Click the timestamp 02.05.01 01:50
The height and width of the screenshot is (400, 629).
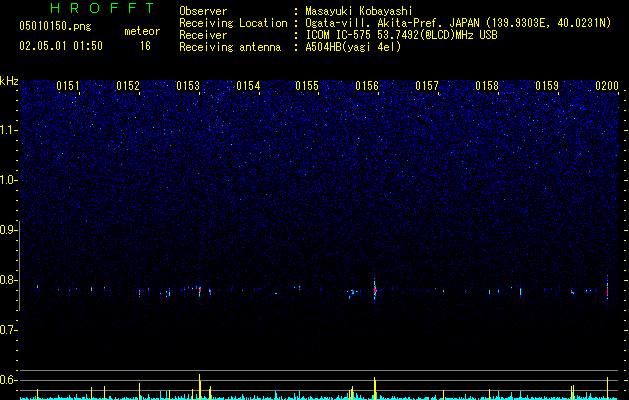coord(61,46)
